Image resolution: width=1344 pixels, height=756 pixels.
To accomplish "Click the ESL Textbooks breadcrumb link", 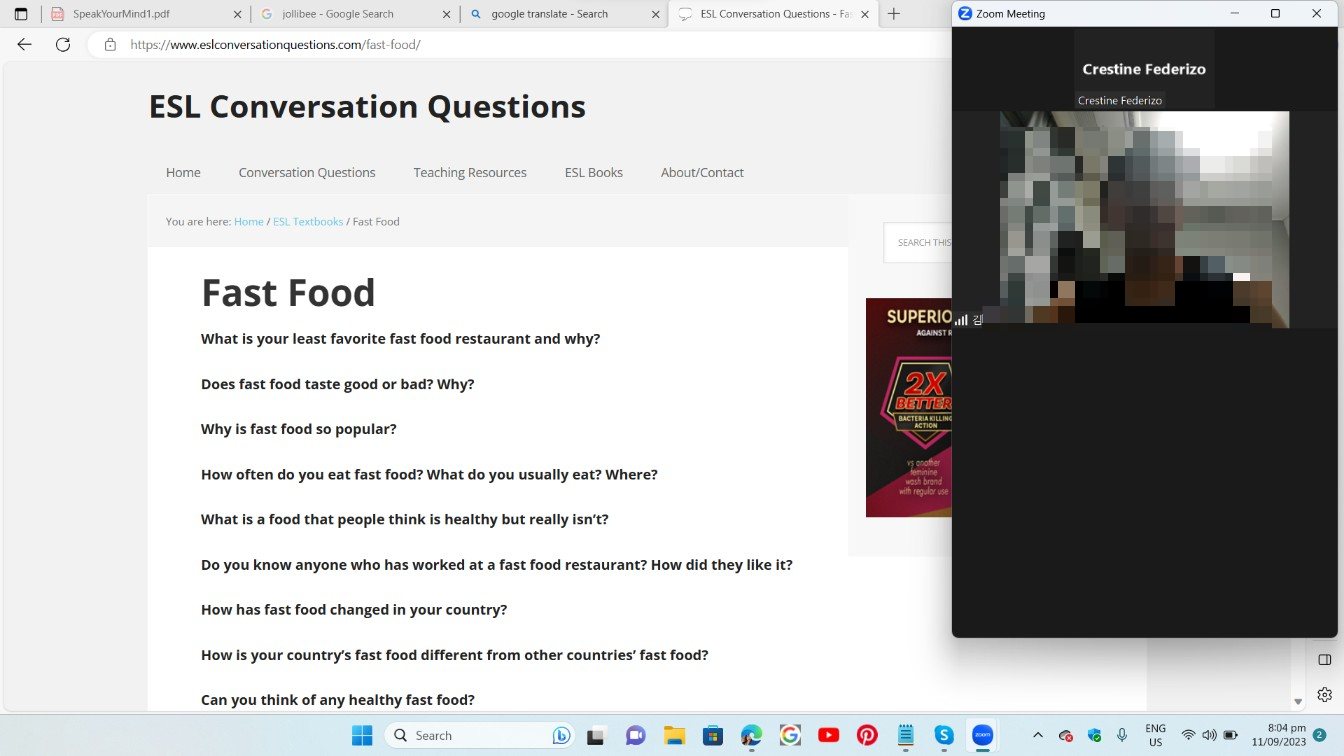I will pos(308,221).
